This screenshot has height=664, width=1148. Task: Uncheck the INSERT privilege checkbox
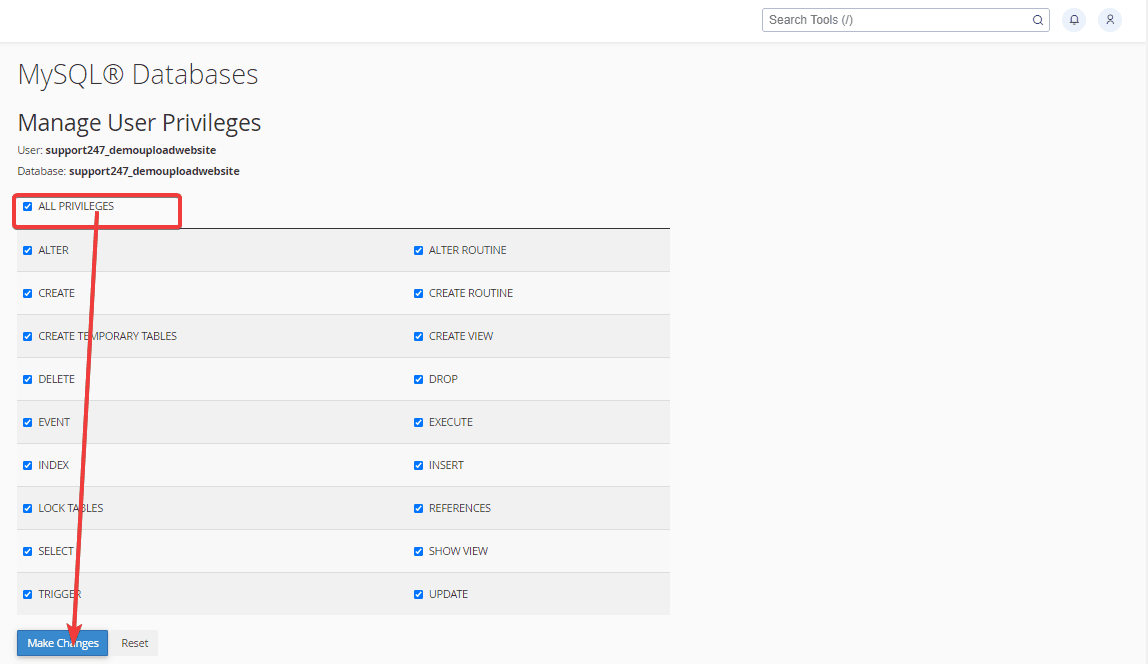click(x=419, y=466)
